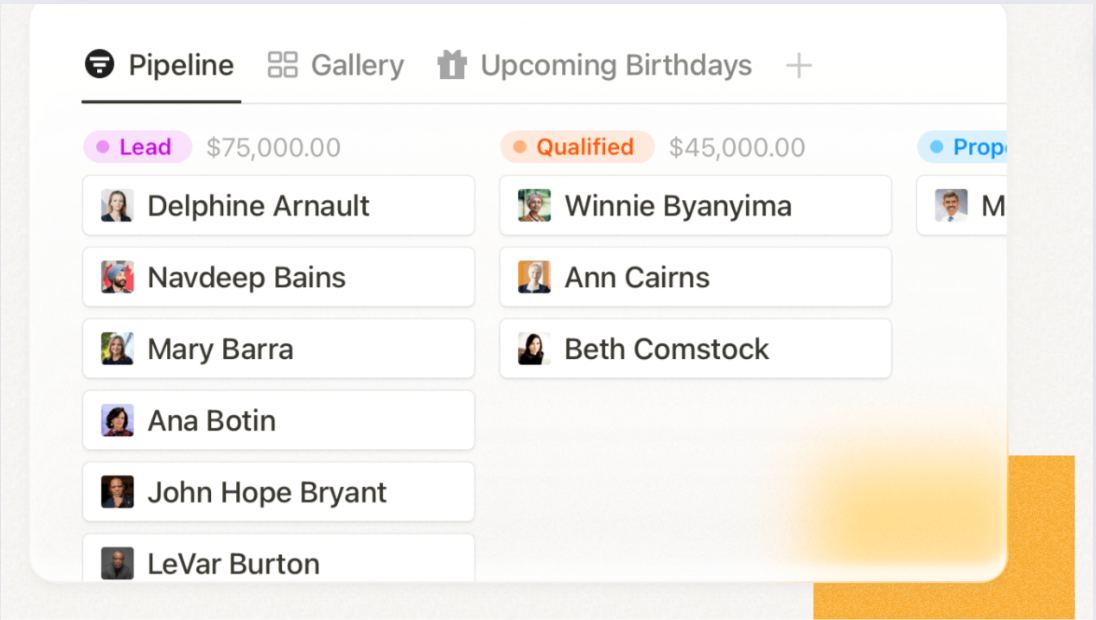Image resolution: width=1096 pixels, height=620 pixels.
Task: Open the Upcoming Birthdays tab
Action: [x=595, y=66]
